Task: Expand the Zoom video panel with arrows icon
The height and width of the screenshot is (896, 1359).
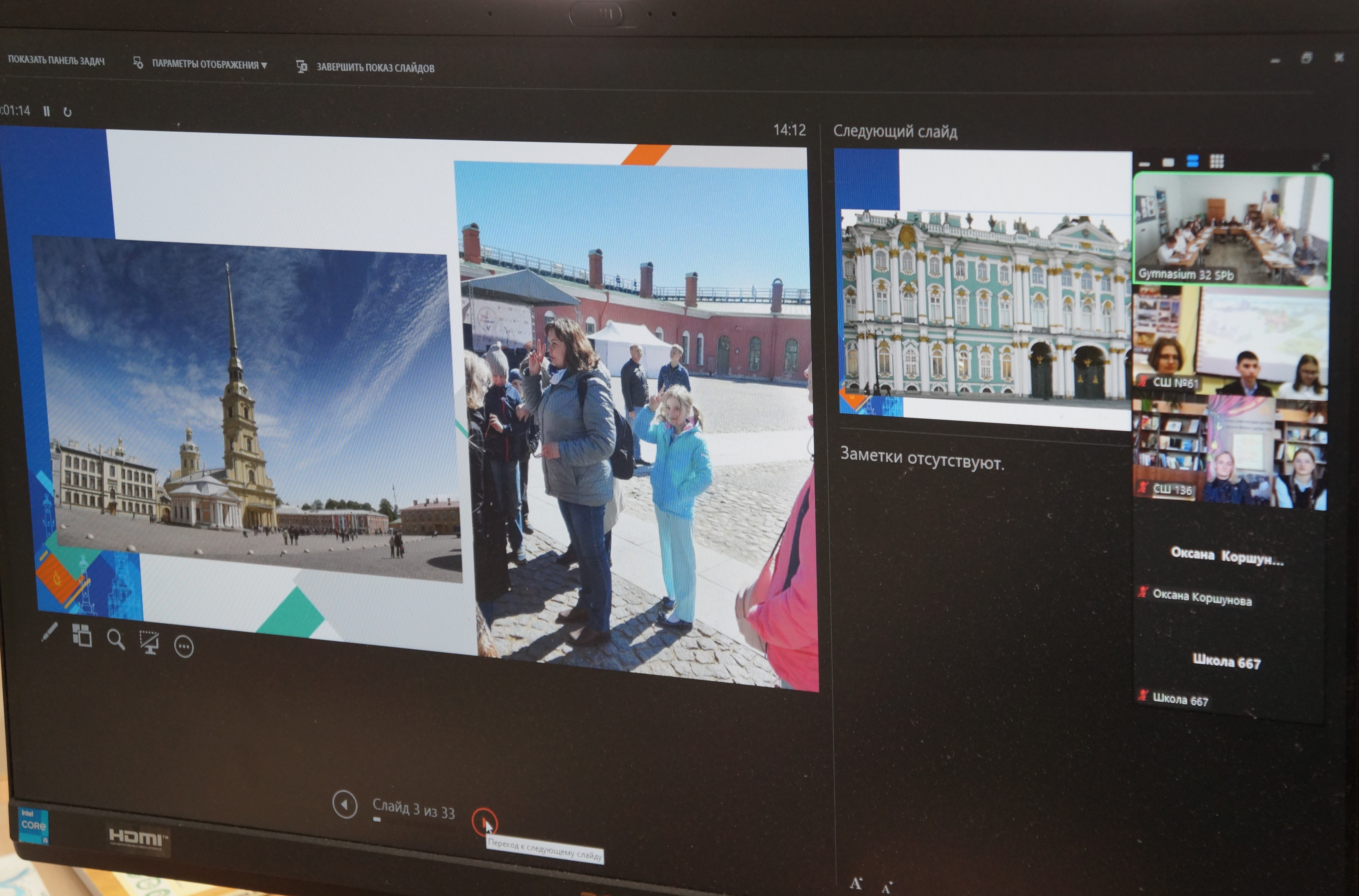Action: click(x=1321, y=162)
